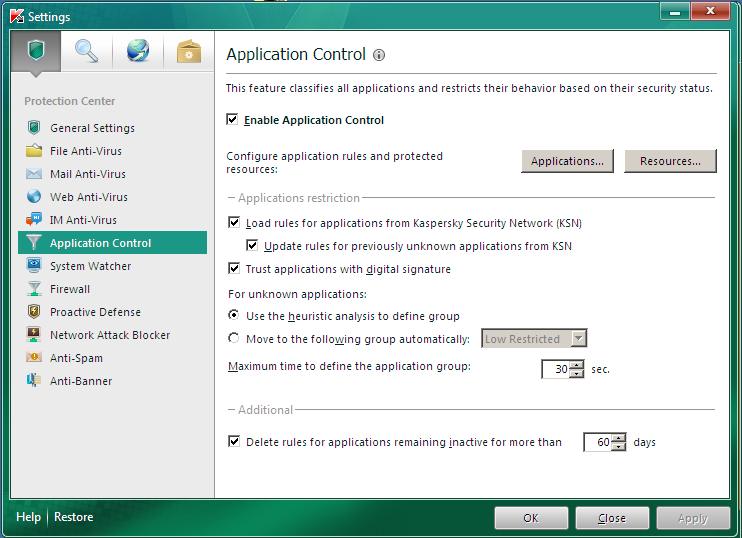The width and height of the screenshot is (742, 538).
Task: Uncheck Enable Application Control checkbox
Action: pyautogui.click(x=233, y=120)
